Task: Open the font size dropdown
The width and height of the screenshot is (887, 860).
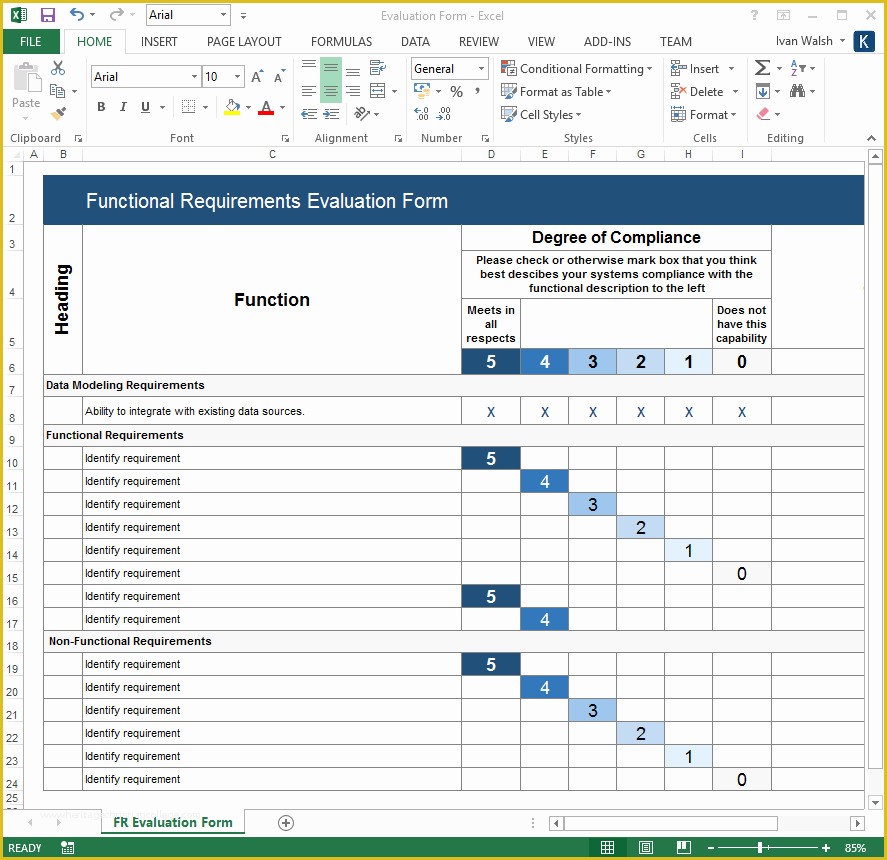Action: [236, 76]
